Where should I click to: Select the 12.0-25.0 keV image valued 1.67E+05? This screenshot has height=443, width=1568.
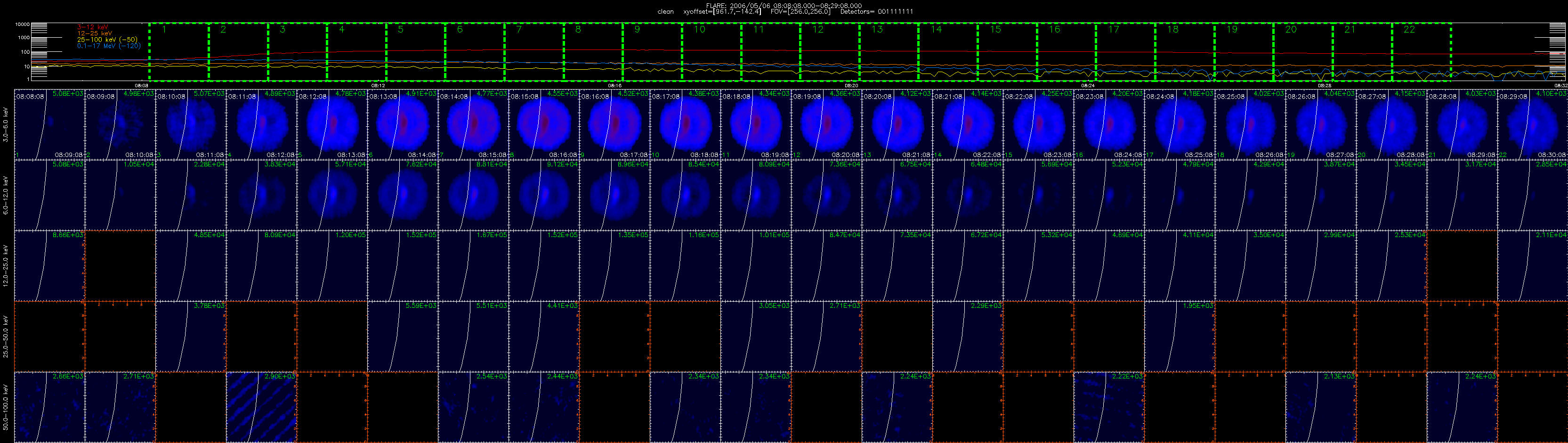tap(474, 266)
